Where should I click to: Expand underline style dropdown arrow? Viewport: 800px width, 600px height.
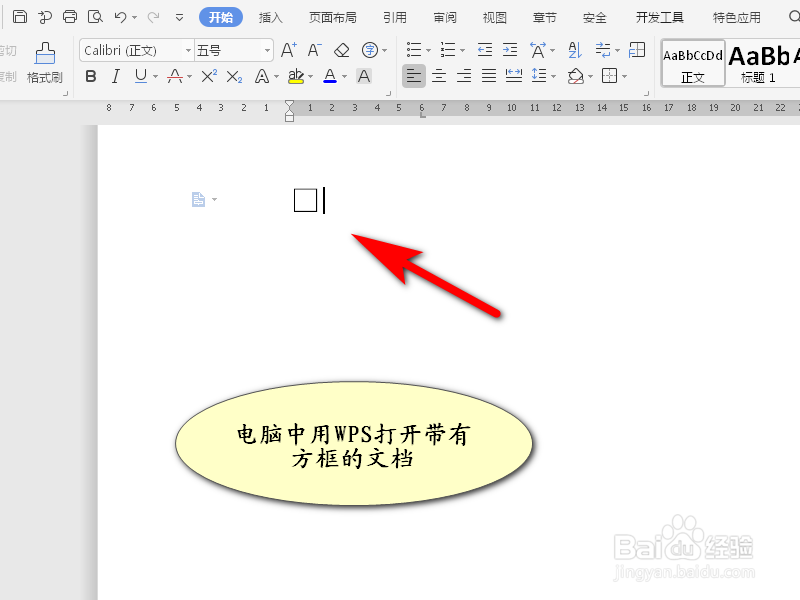(155, 77)
